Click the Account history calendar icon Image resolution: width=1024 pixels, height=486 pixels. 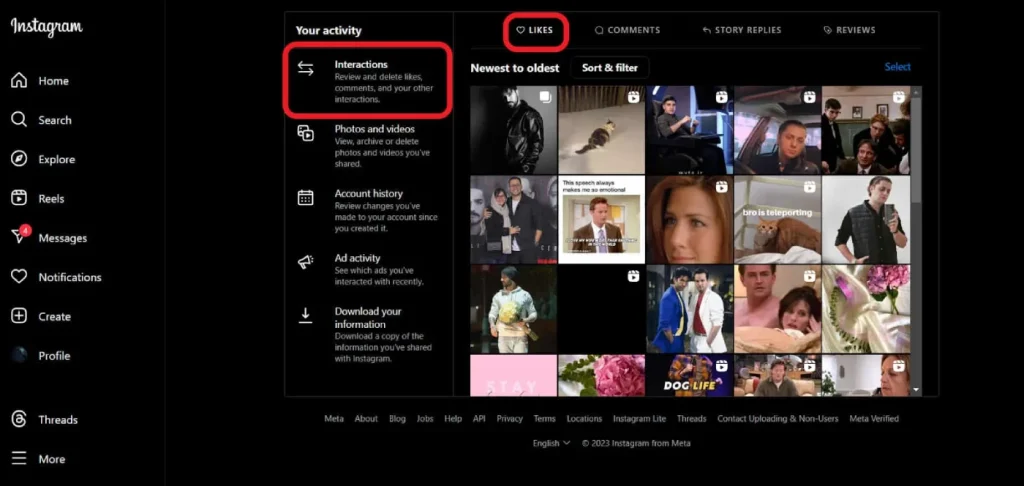click(306, 197)
